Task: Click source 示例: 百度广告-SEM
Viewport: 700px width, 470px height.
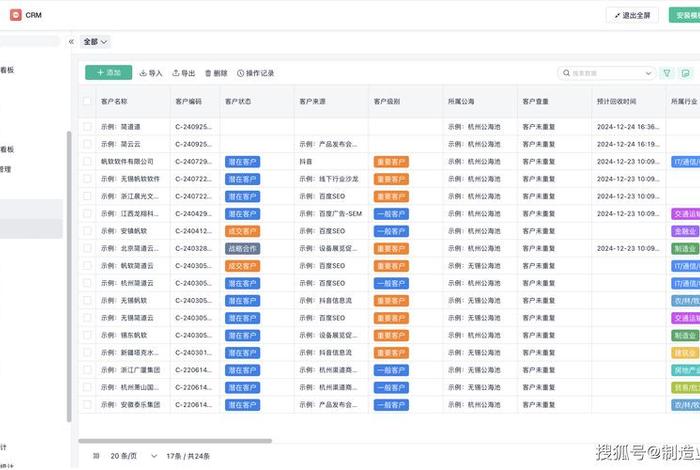Action: [x=331, y=214]
